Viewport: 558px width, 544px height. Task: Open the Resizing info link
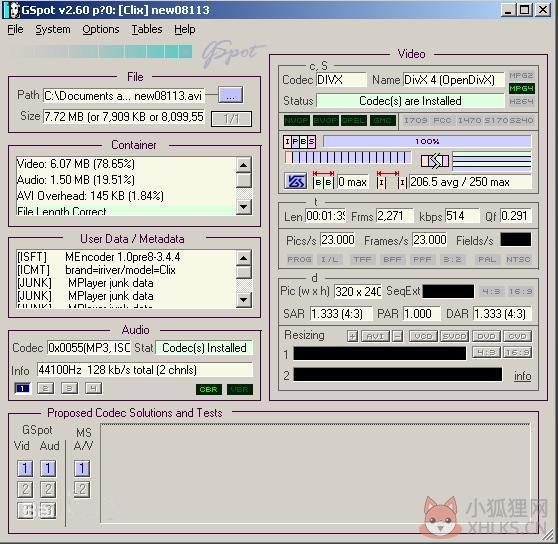pos(522,376)
